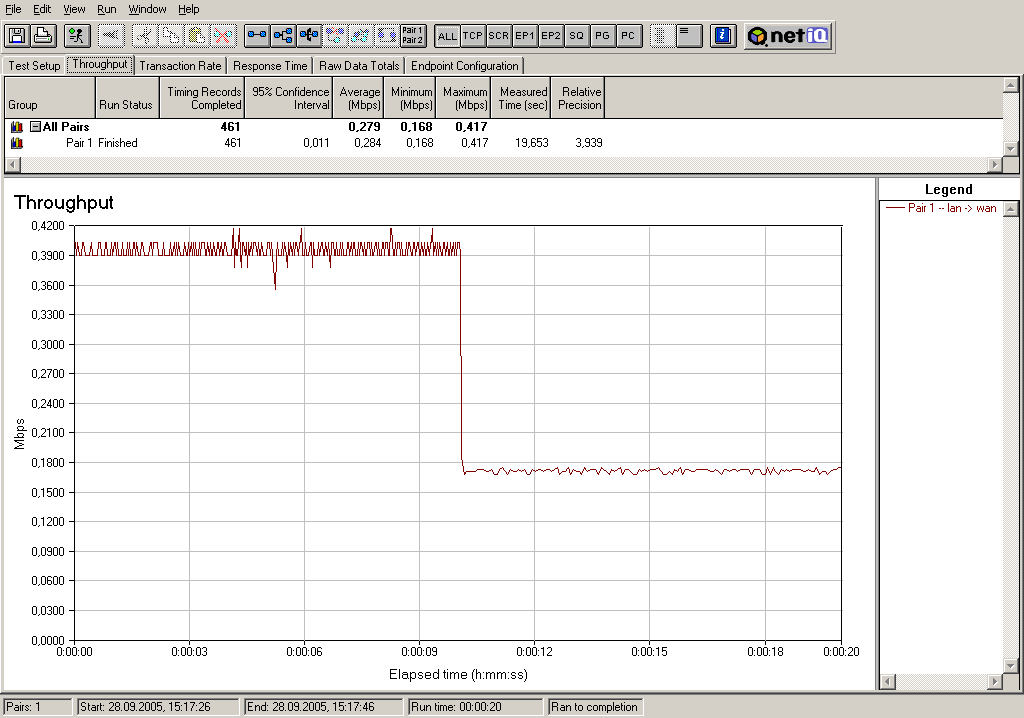Select Pair 1 lan -> wan legend entry
The width and height of the screenshot is (1024, 718).
[941, 208]
